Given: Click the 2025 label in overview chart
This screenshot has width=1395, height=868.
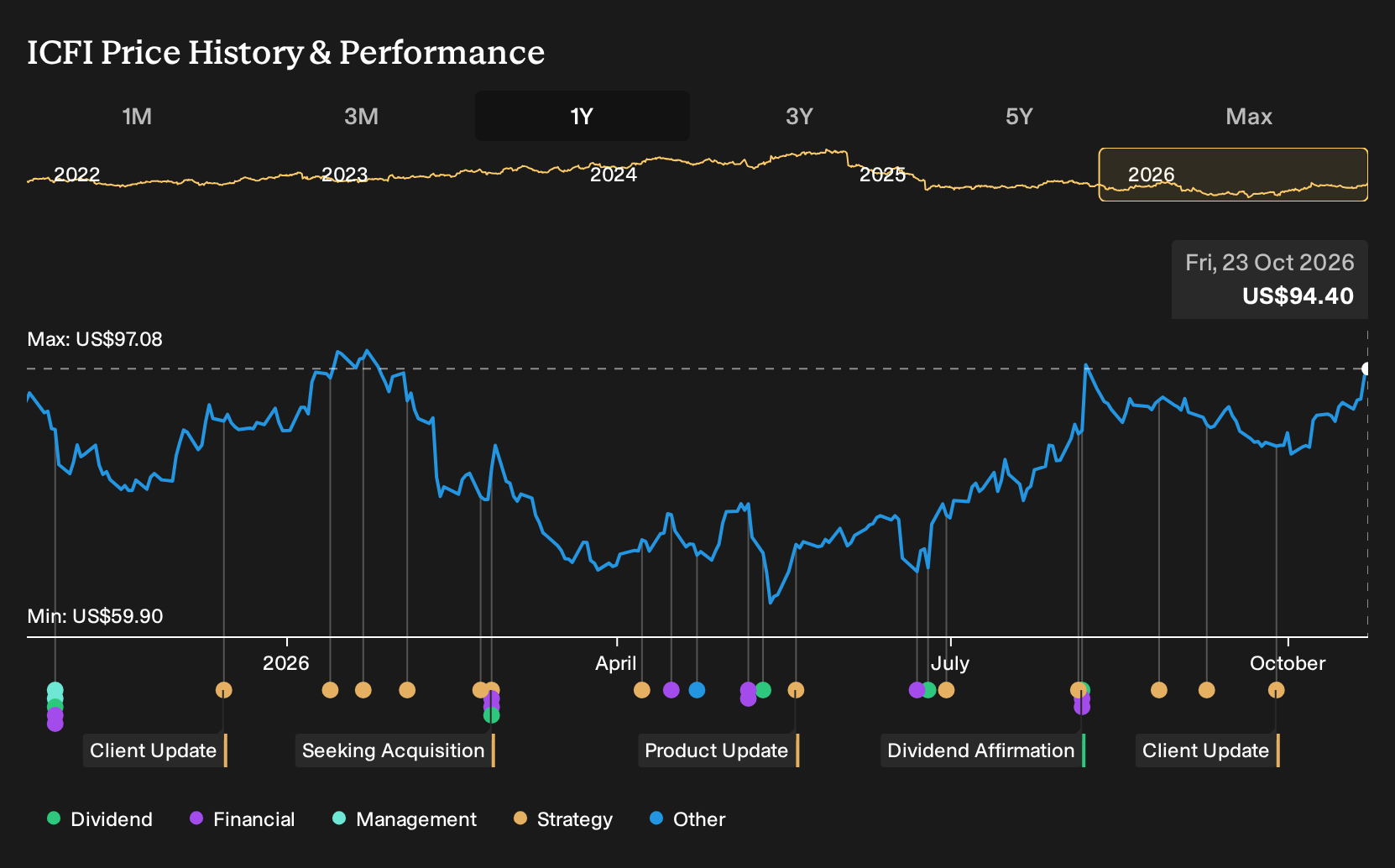Looking at the screenshot, I should pyautogui.click(x=882, y=175).
